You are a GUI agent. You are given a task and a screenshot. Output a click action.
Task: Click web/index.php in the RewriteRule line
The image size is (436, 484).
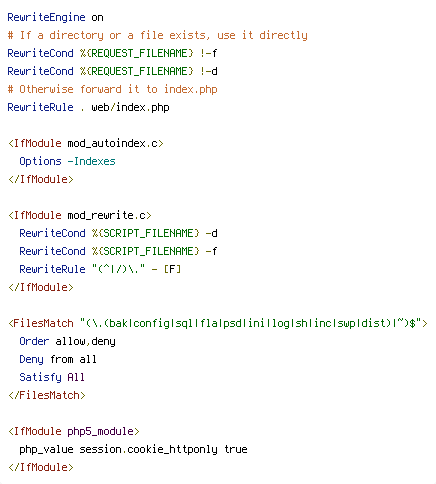pos(130,108)
